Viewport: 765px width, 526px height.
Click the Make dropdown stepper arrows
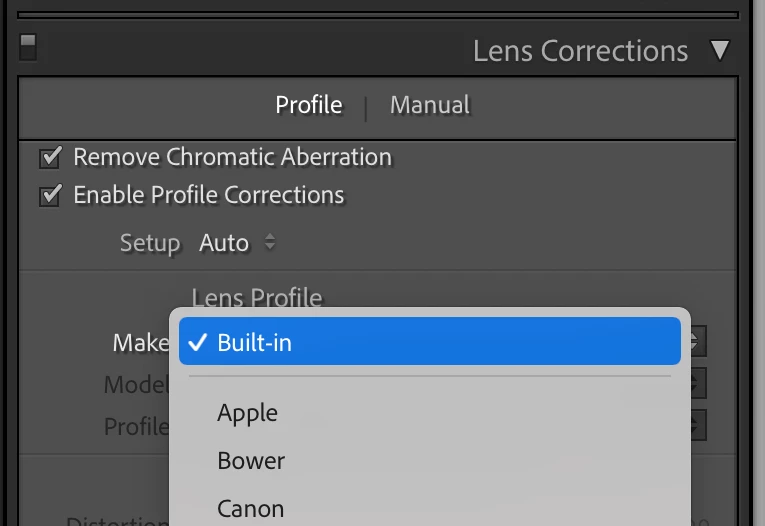click(698, 343)
